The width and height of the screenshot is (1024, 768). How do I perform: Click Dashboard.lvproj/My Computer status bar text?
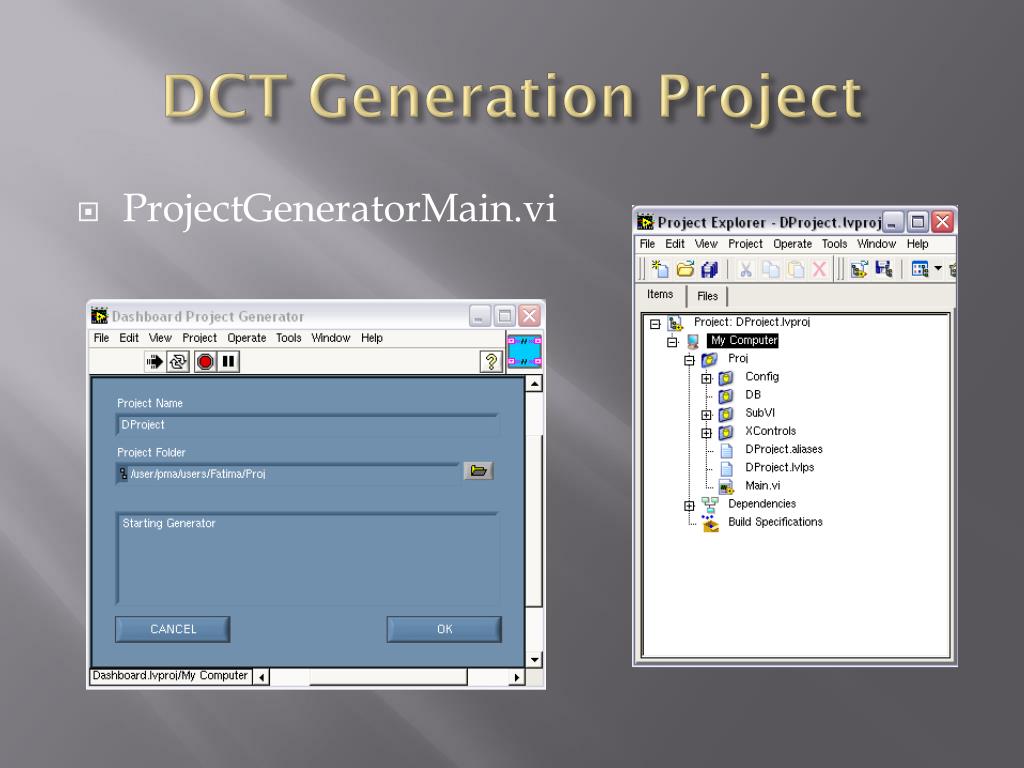pyautogui.click(x=170, y=675)
